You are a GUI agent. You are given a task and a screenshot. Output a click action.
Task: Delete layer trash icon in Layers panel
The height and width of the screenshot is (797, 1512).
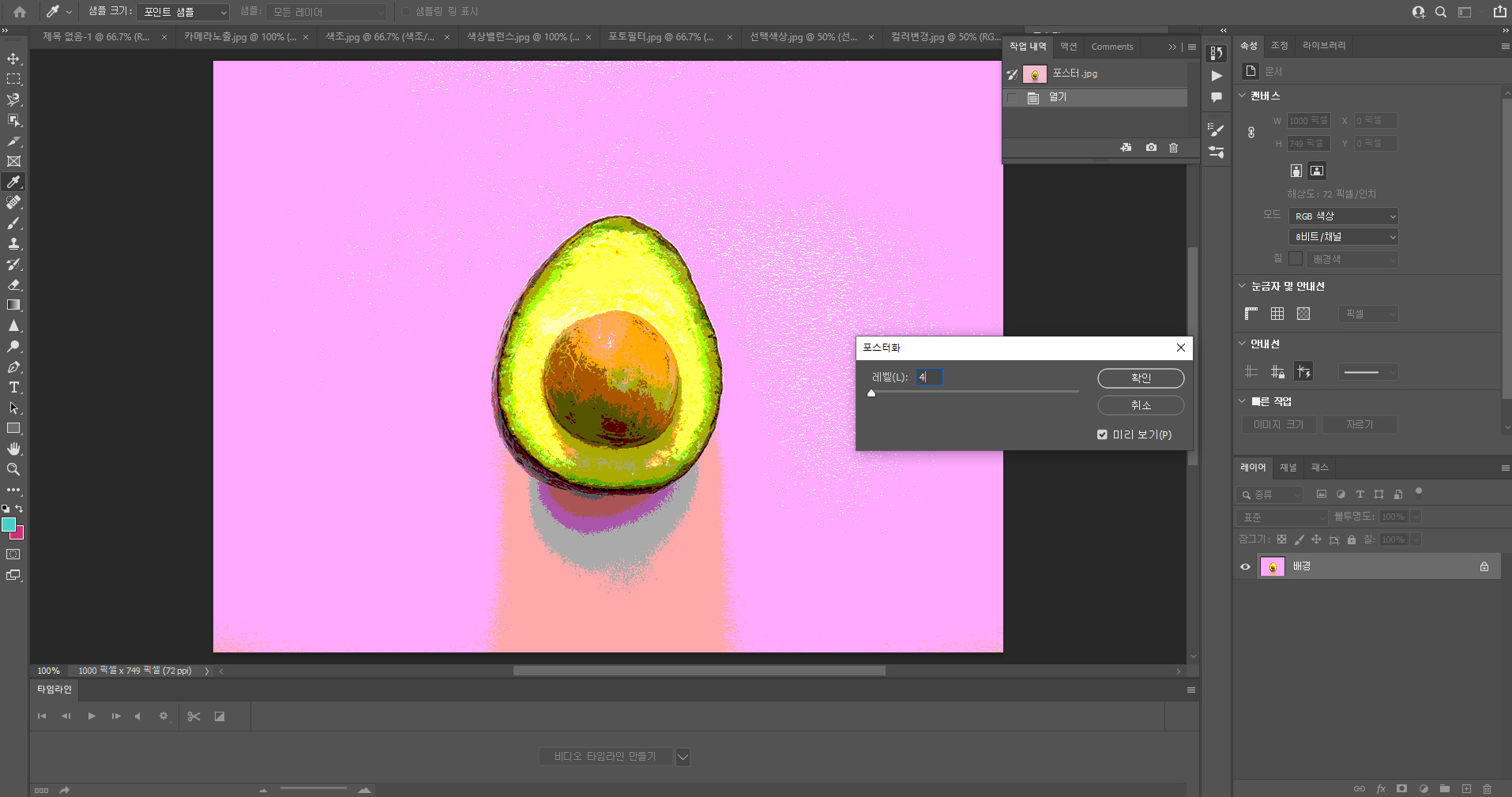[1487, 788]
